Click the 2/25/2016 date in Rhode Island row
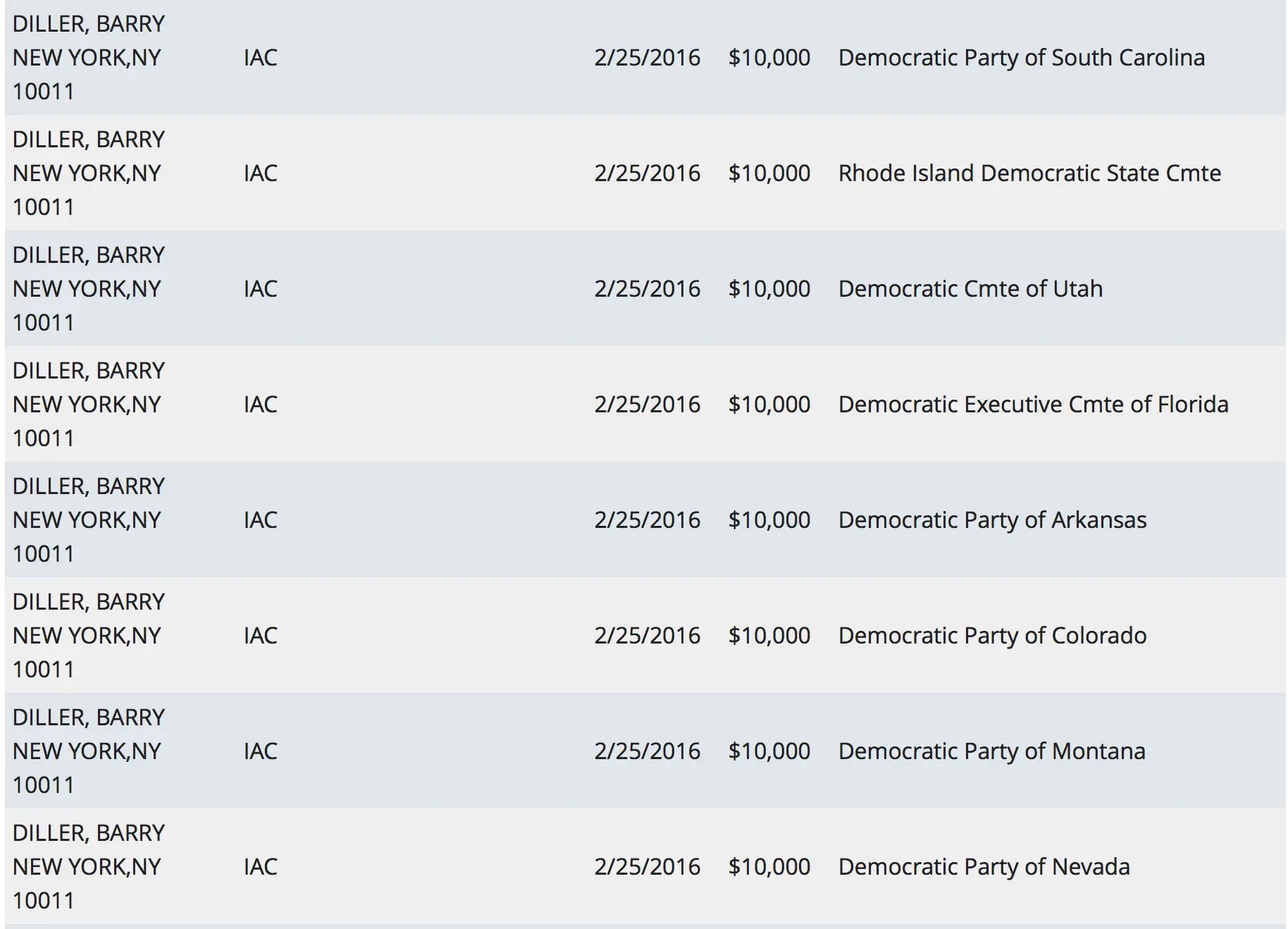 pyautogui.click(x=647, y=173)
